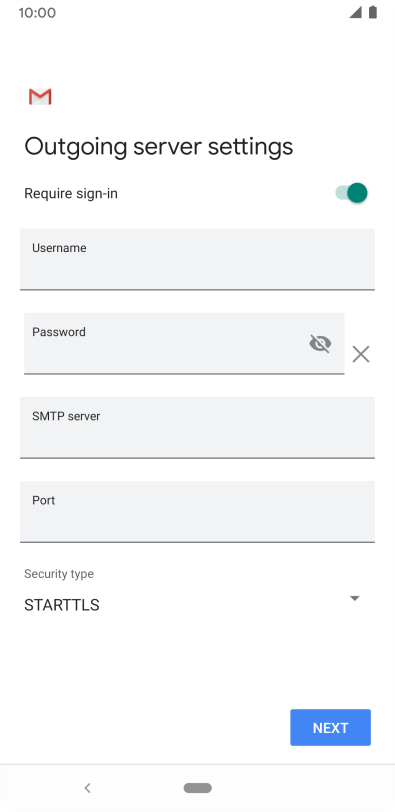Tap the SMTP server label text
This screenshot has width=395, height=812.
tap(66, 416)
